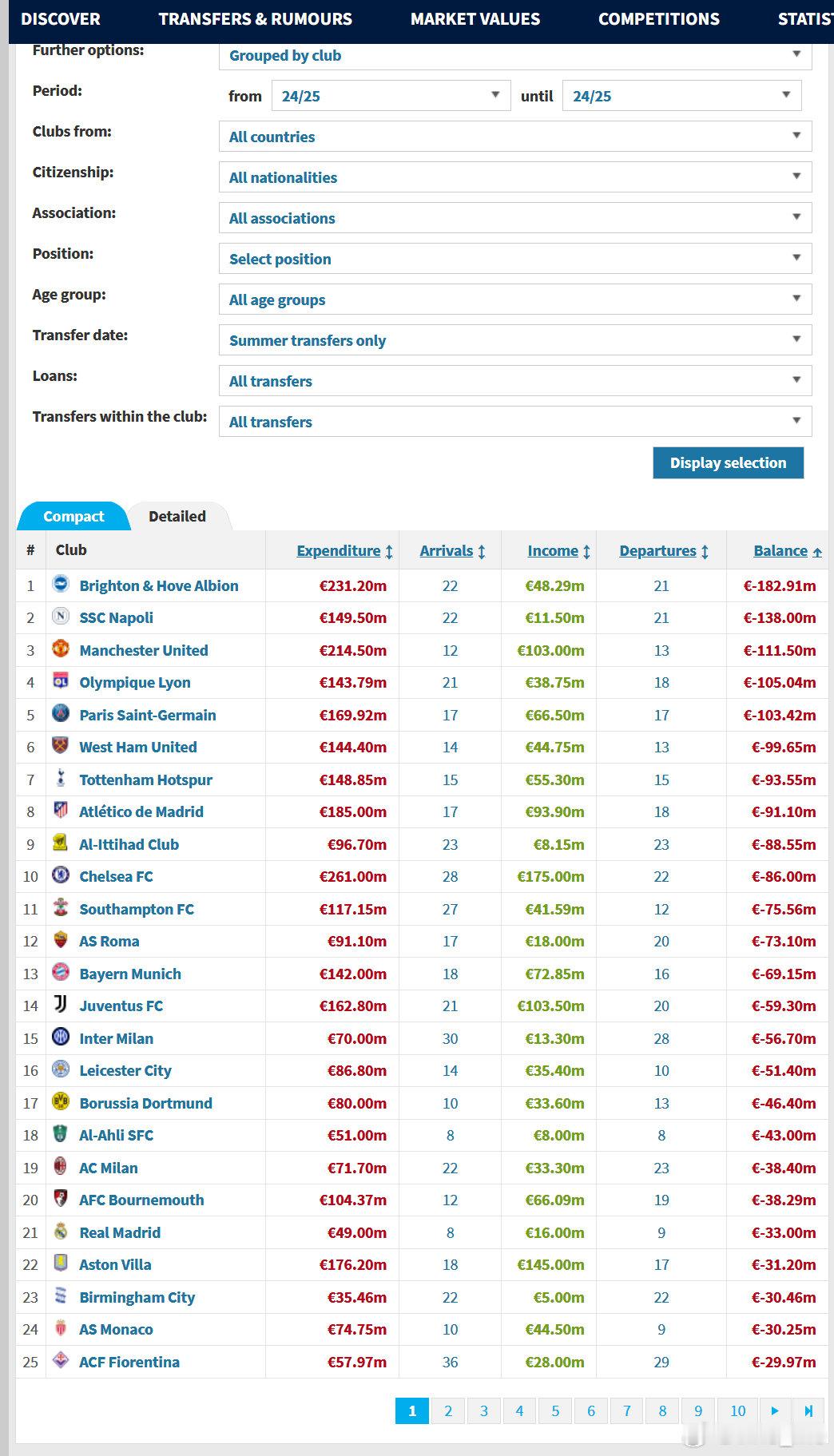The image size is (834, 1456).
Task: Open the Birmingham City club link
Action: (137, 1297)
